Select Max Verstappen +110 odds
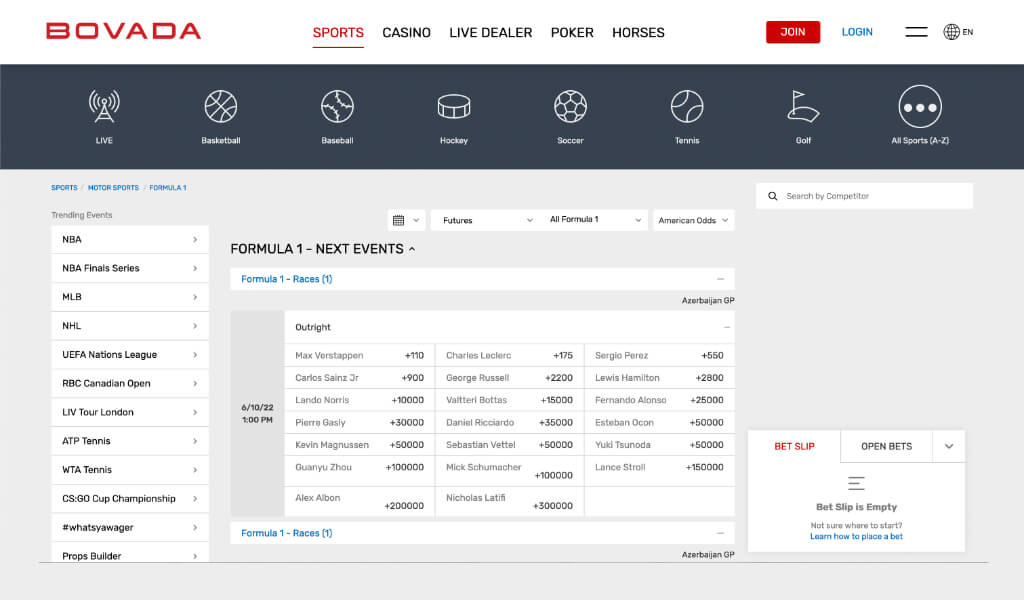 coord(360,356)
